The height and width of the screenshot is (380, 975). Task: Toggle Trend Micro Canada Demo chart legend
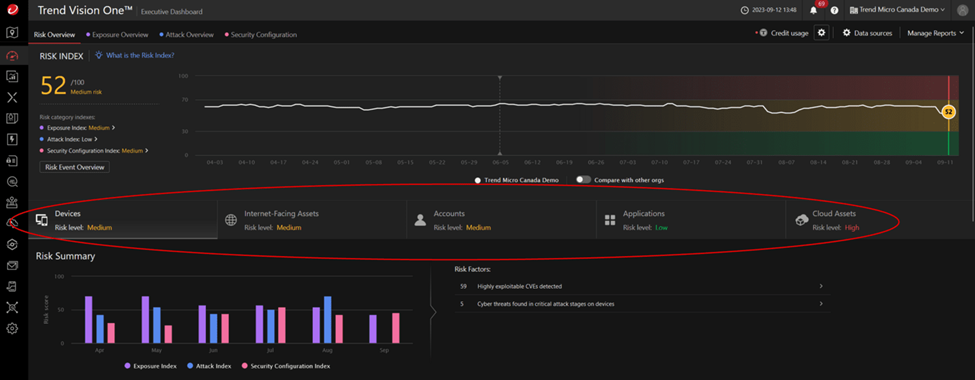[x=517, y=180]
